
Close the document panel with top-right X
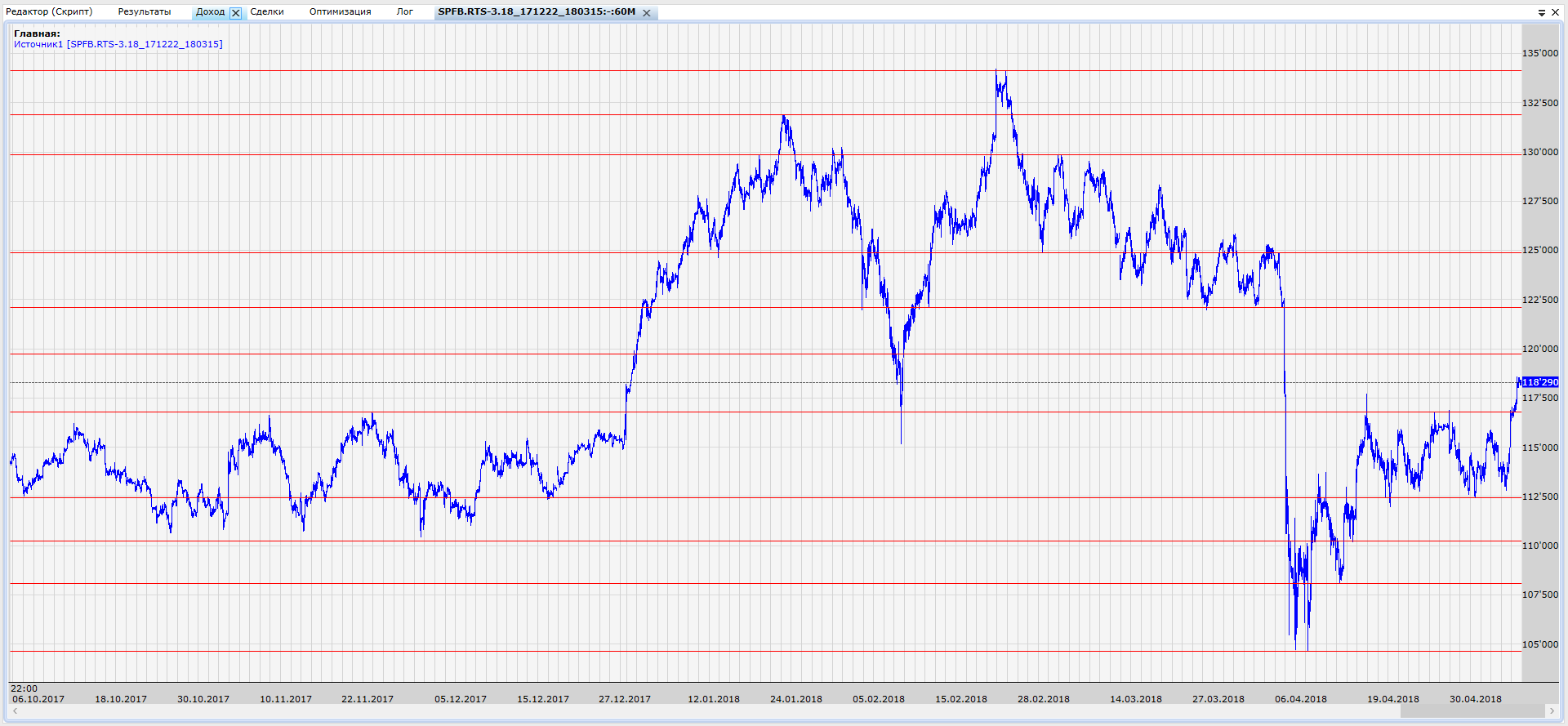click(x=1555, y=12)
